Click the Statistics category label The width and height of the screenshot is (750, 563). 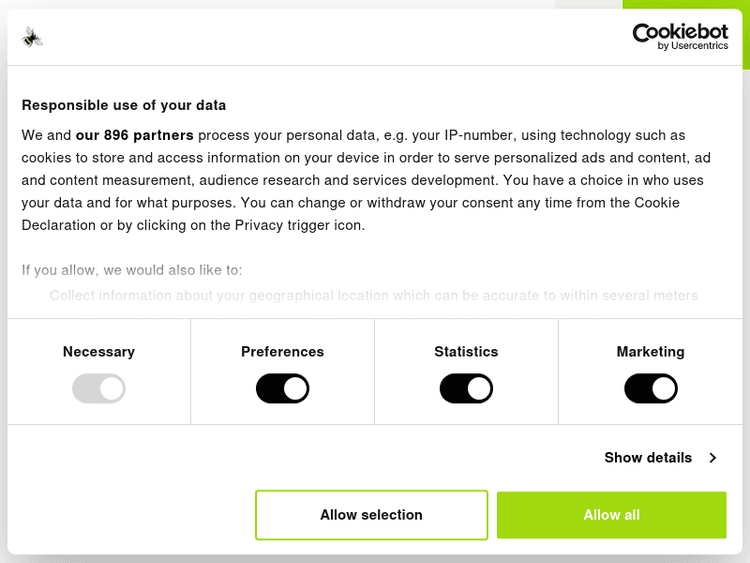(x=466, y=352)
